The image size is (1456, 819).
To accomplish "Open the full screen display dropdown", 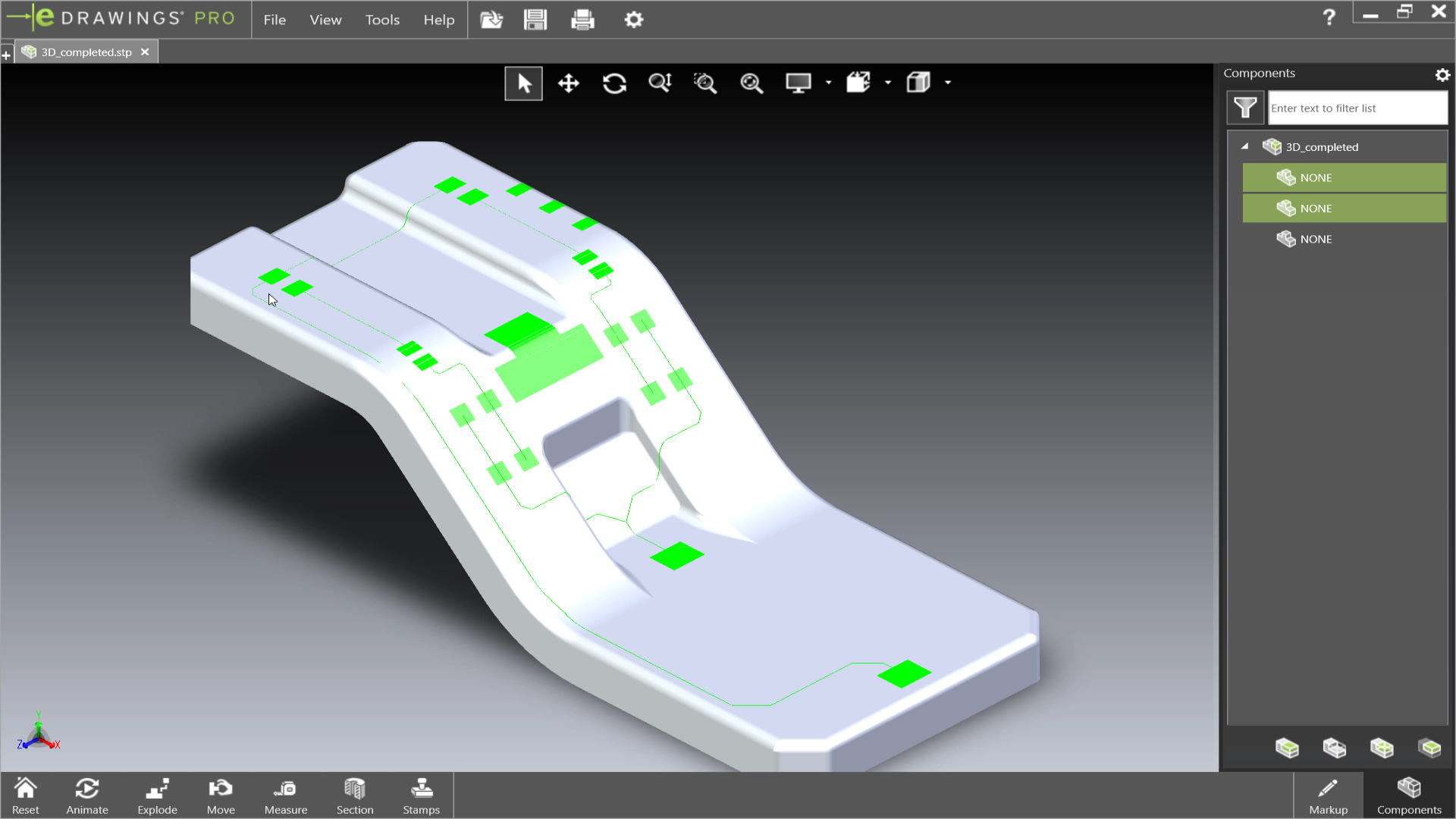I will [827, 83].
